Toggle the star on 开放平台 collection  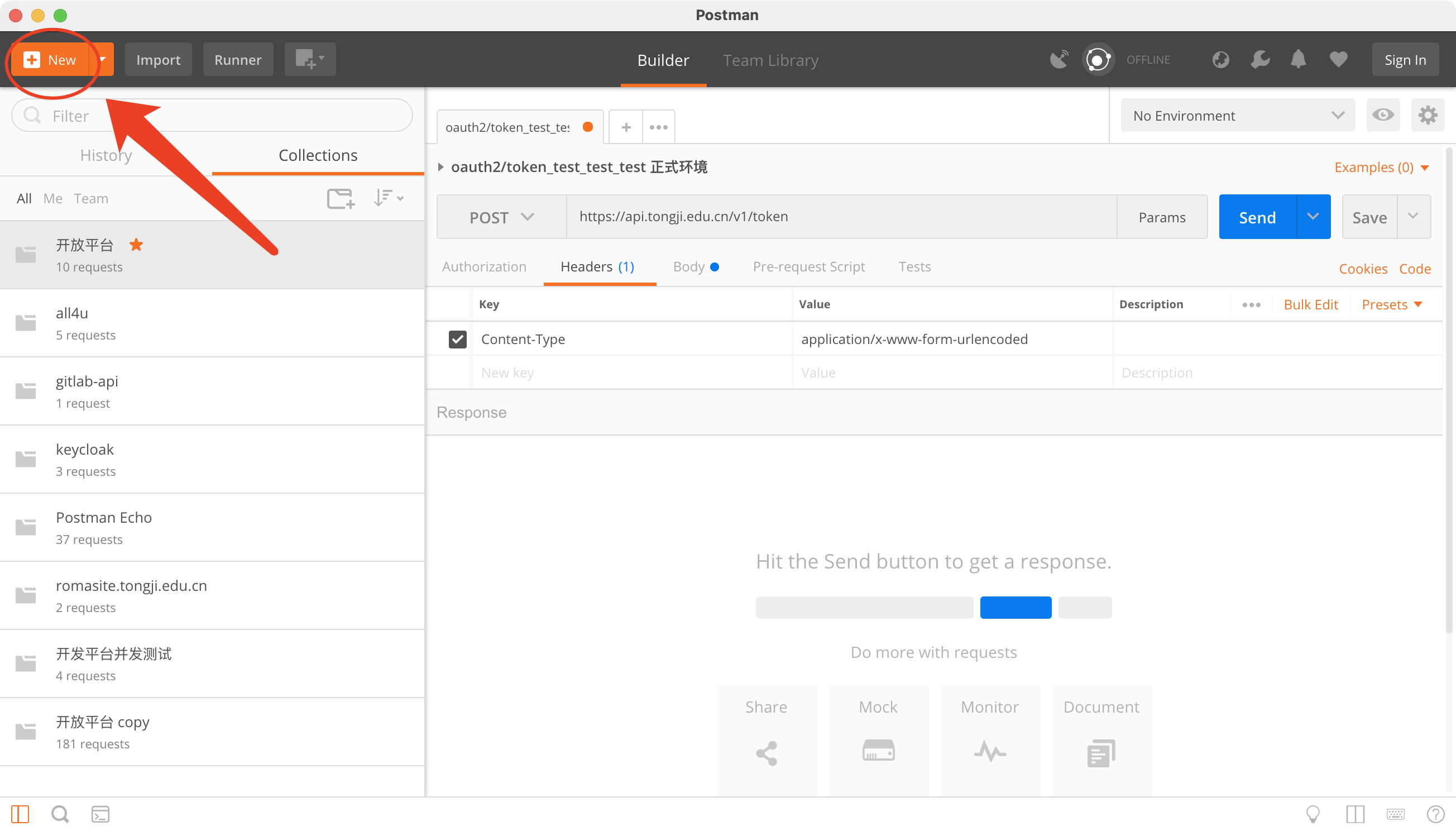136,245
